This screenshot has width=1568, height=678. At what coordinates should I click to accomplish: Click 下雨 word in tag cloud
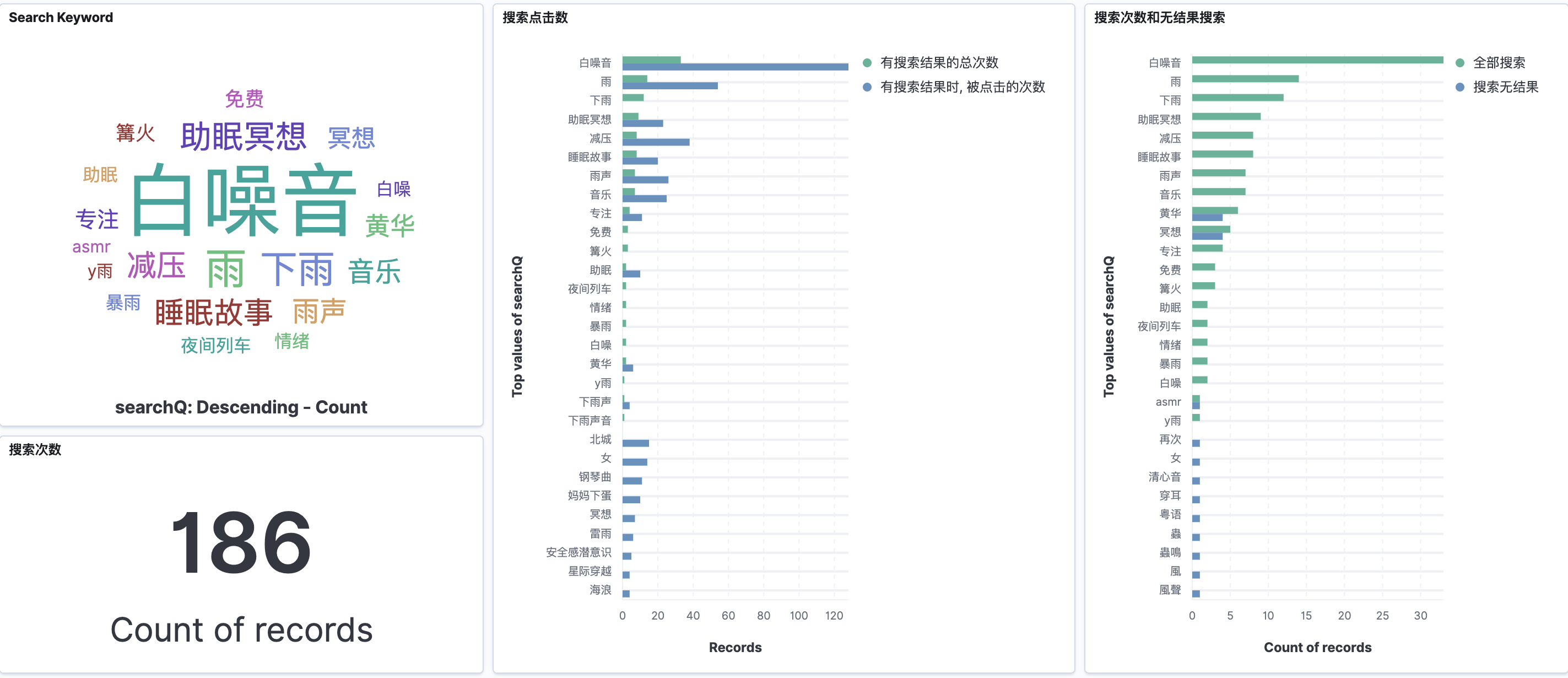click(x=297, y=269)
